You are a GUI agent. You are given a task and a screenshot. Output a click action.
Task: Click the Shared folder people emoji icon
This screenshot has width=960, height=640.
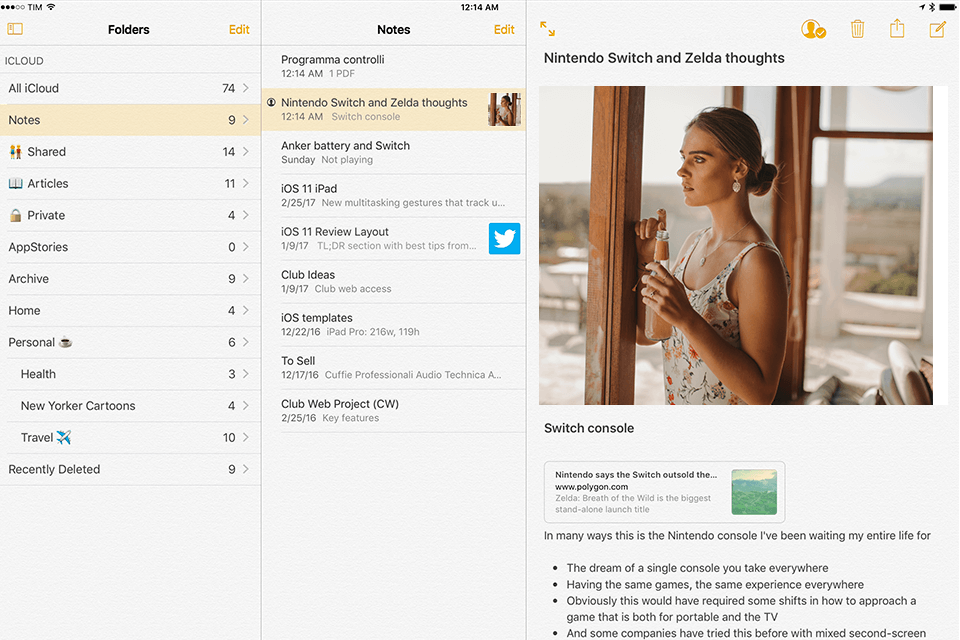coord(15,152)
